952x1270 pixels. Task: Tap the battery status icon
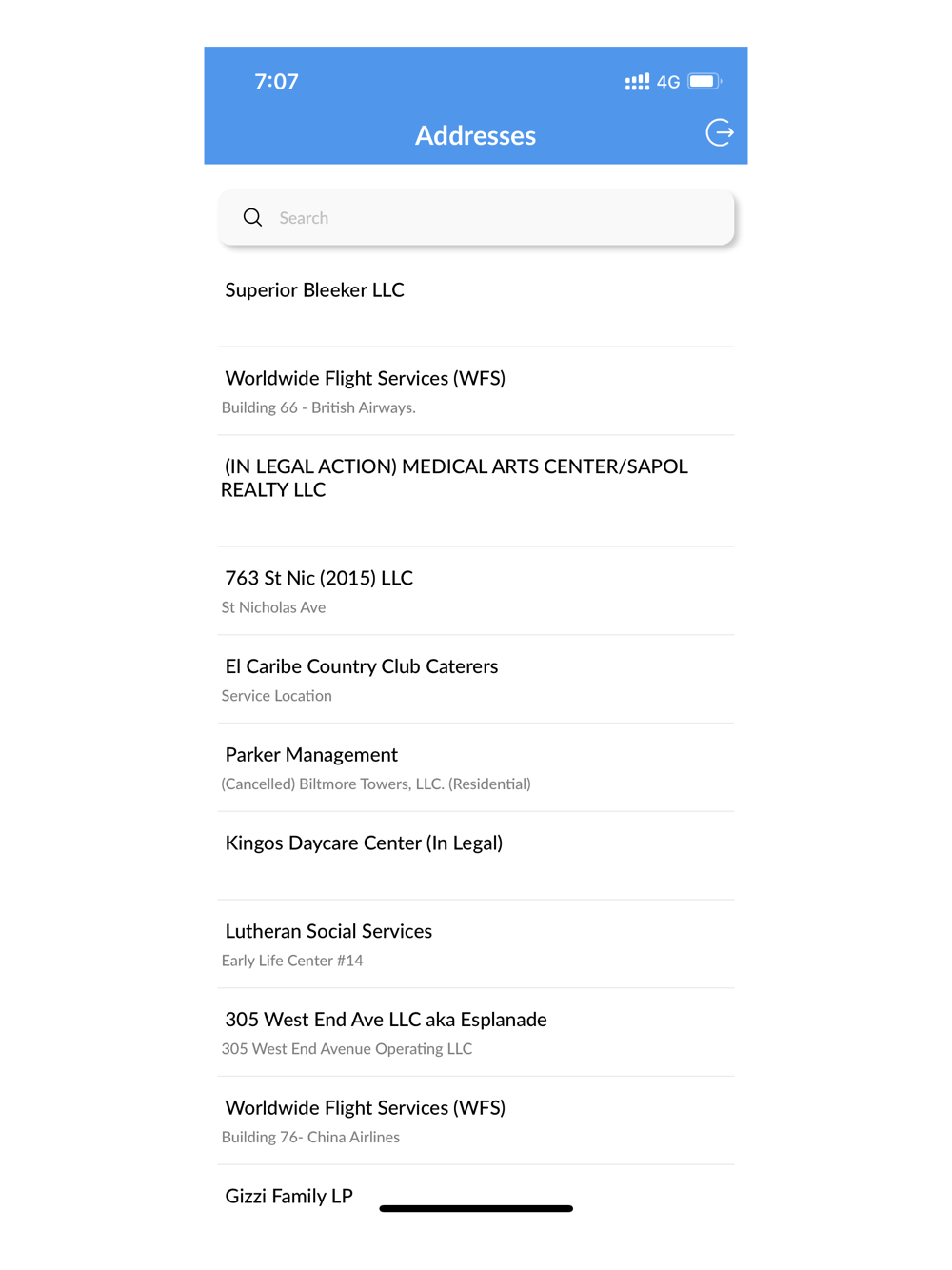click(704, 82)
